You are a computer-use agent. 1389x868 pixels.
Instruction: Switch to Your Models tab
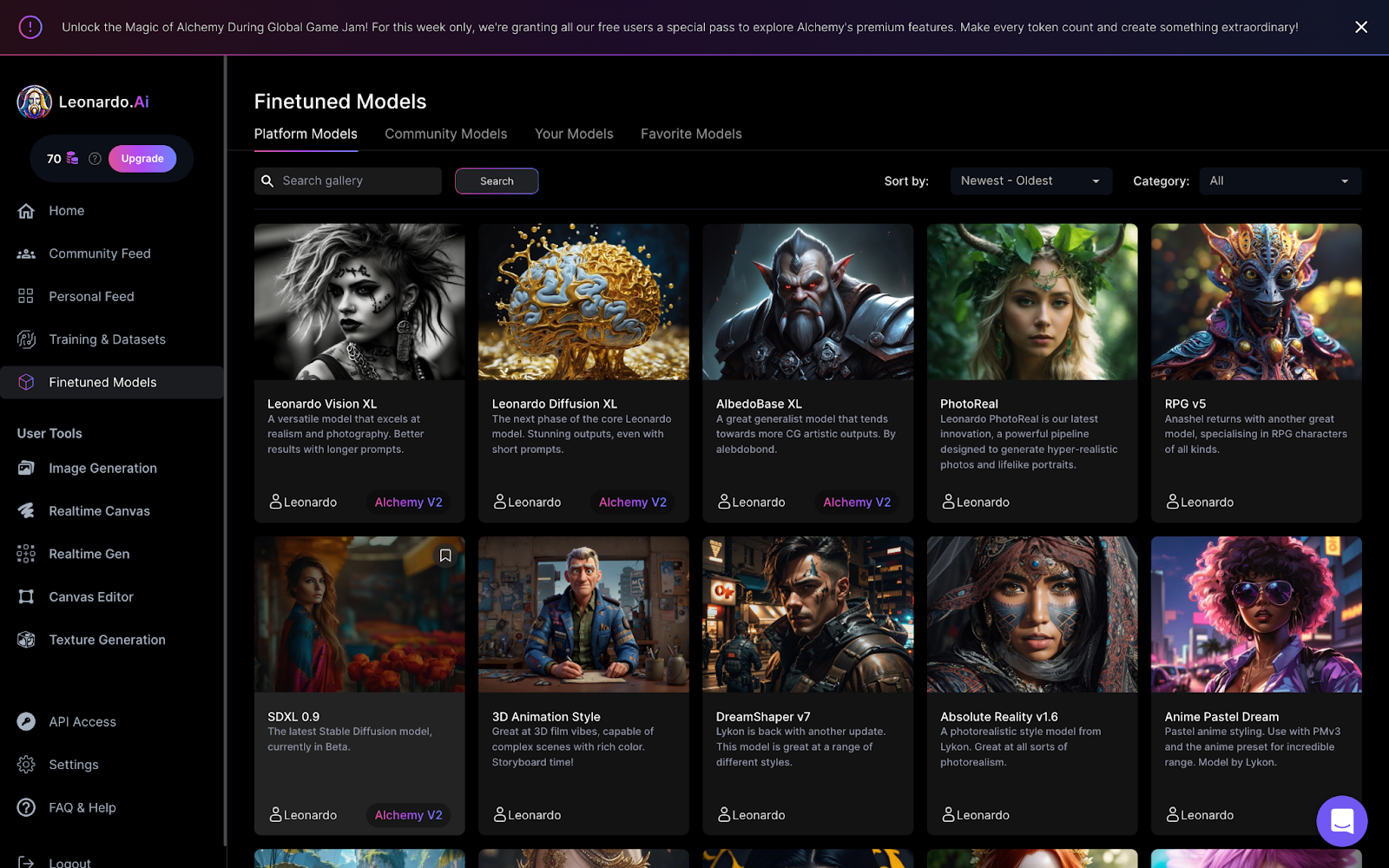574,134
